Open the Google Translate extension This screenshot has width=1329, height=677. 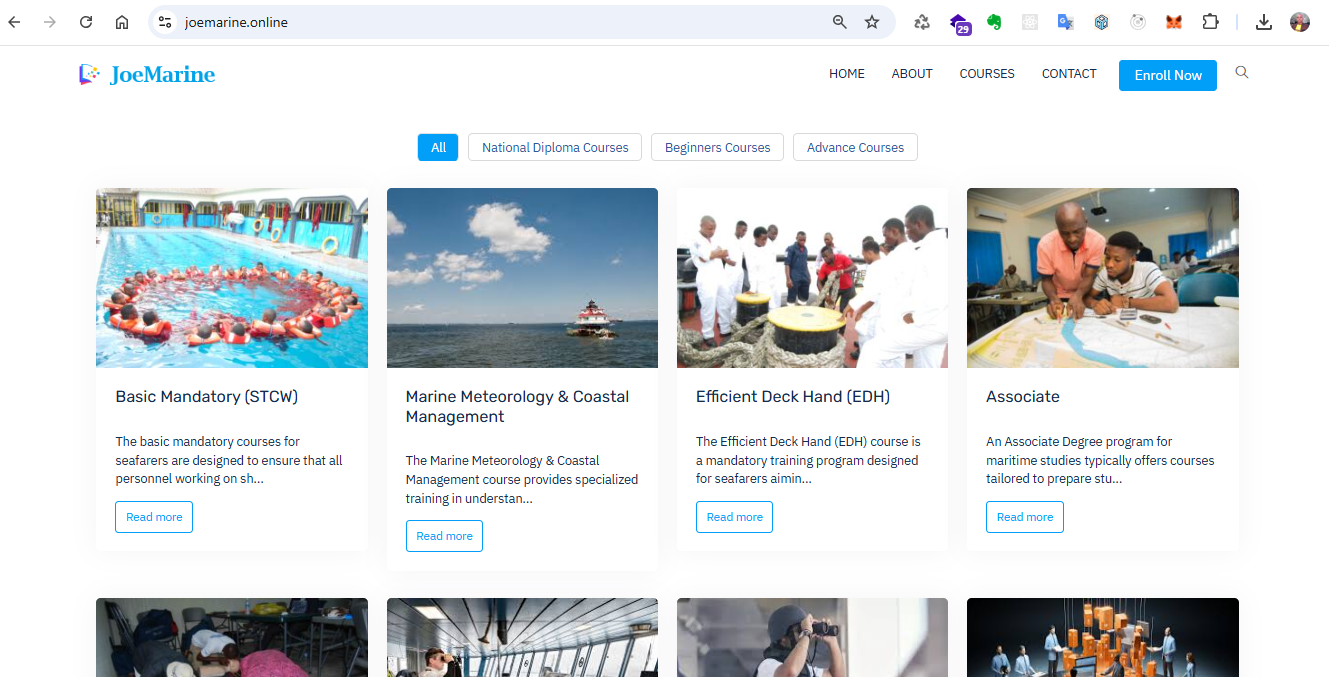coord(1066,22)
